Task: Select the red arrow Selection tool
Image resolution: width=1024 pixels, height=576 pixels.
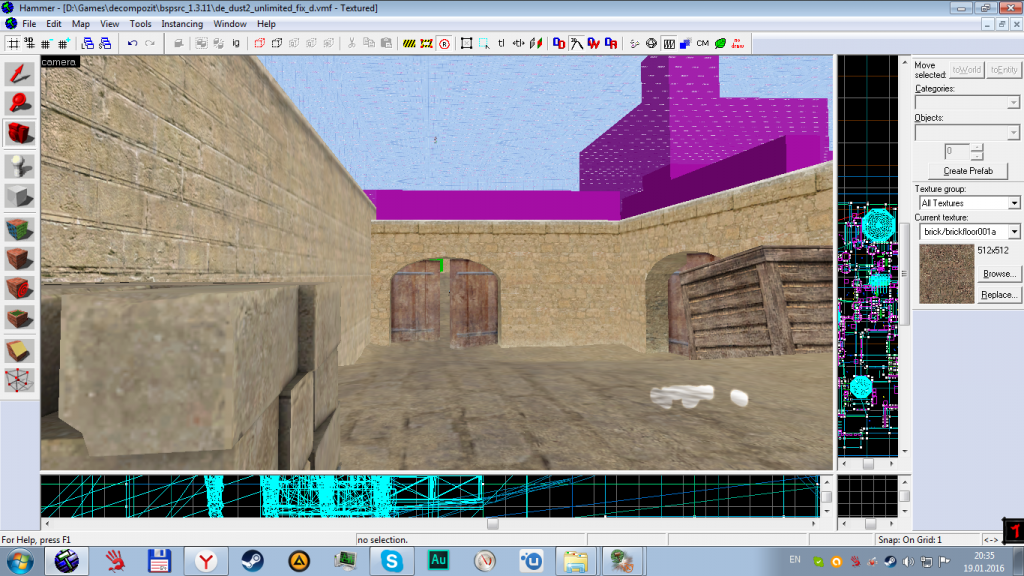Action: 20,73
